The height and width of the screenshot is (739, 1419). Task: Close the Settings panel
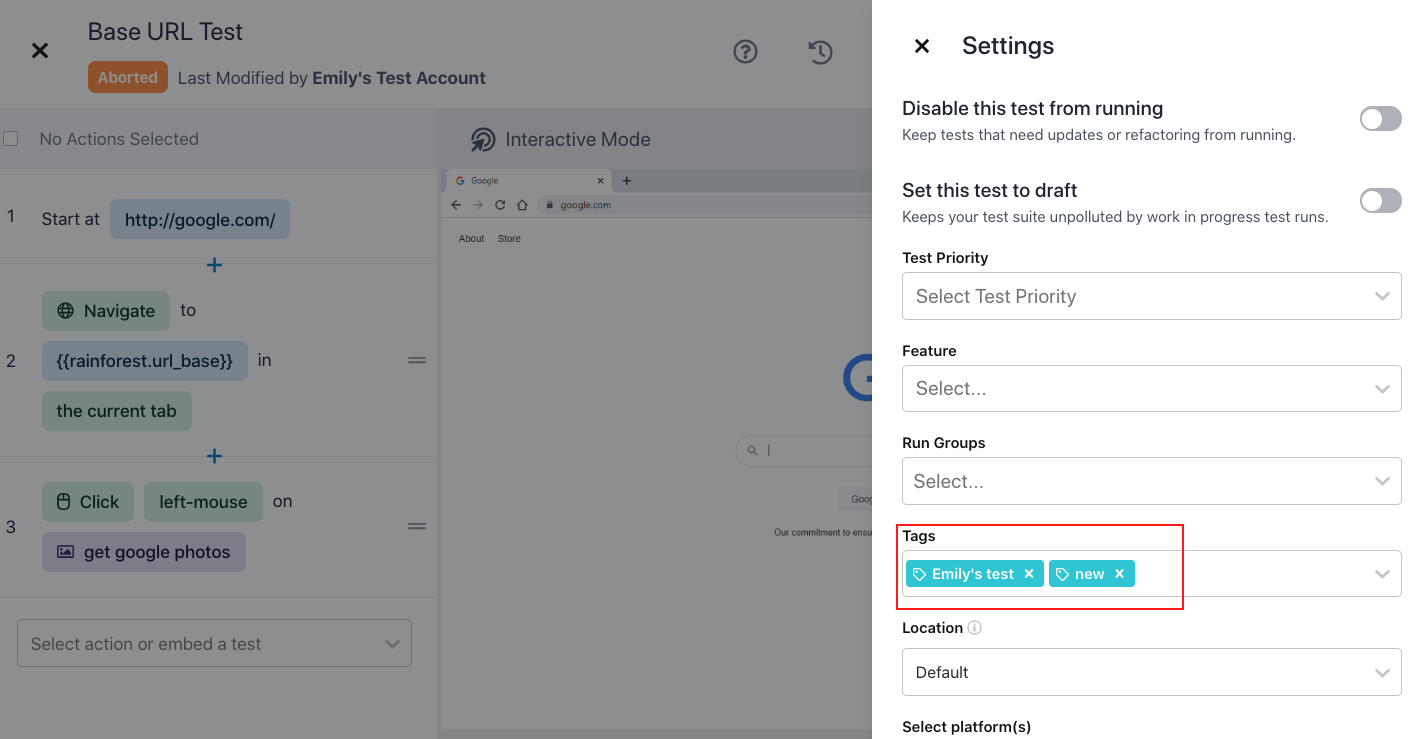(x=922, y=46)
